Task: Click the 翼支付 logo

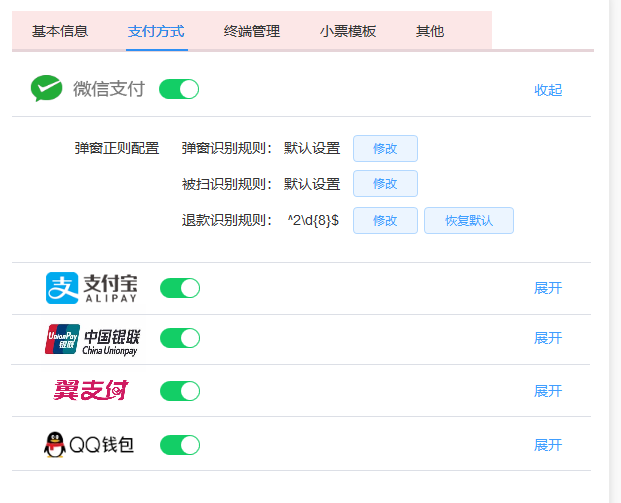Action: tap(91, 390)
